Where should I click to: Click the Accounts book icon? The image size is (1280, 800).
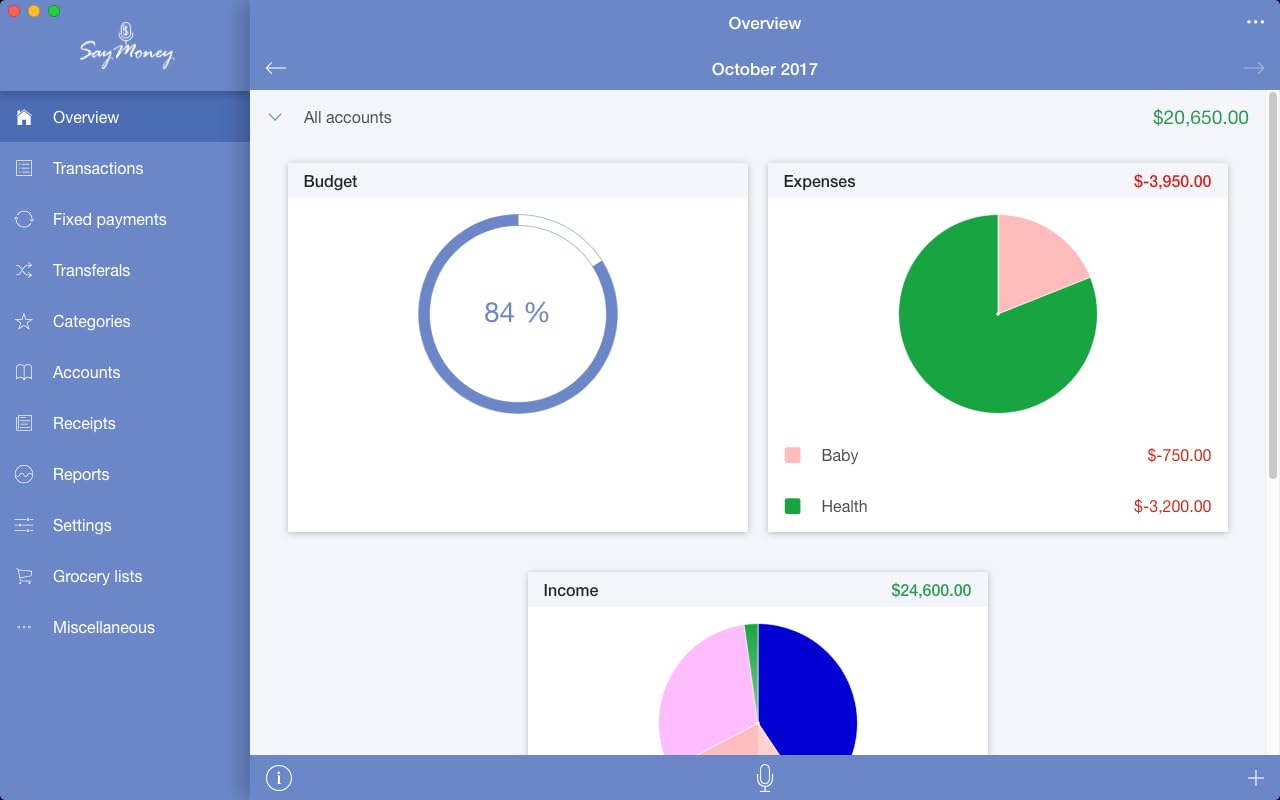(25, 372)
